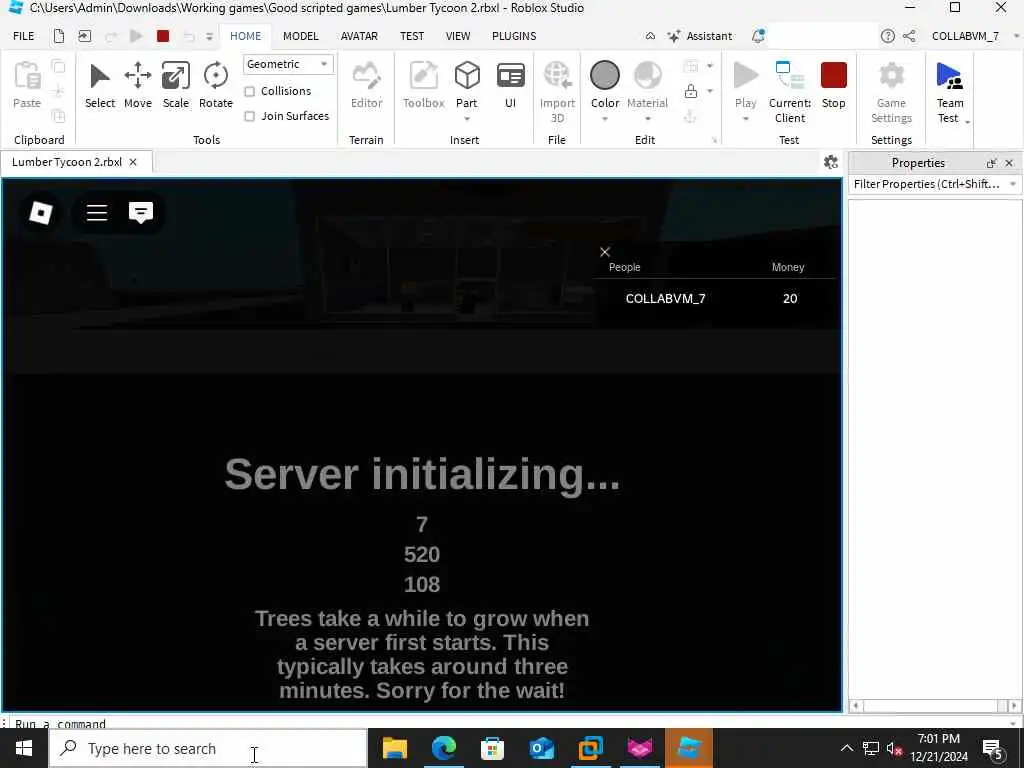Viewport: 1024px width, 768px height.
Task: Expand the Part dropdown arrow
Action: tap(467, 119)
